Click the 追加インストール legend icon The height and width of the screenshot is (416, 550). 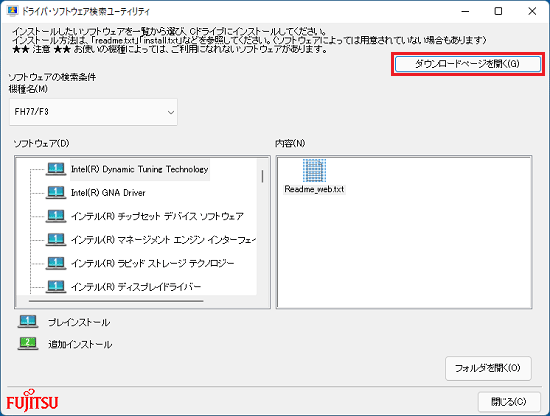pos(28,343)
